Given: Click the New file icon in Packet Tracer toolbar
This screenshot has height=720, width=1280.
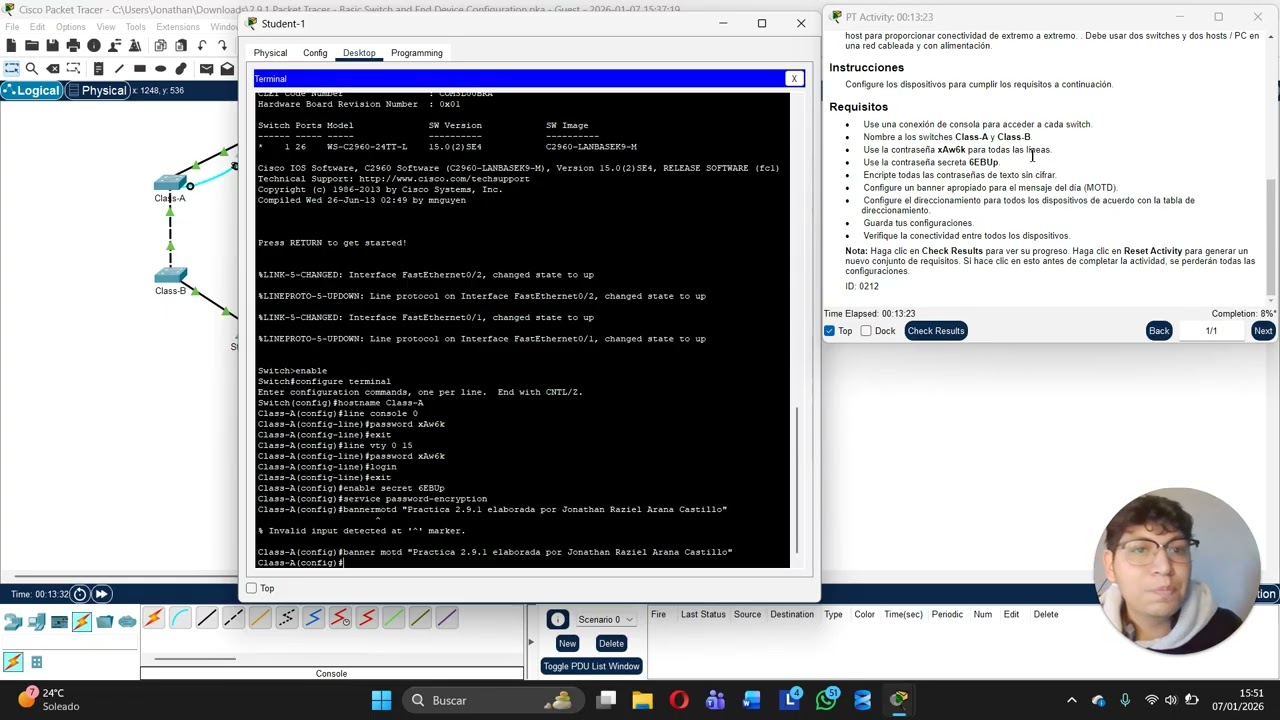Looking at the screenshot, I should pyautogui.click(x=11, y=45).
